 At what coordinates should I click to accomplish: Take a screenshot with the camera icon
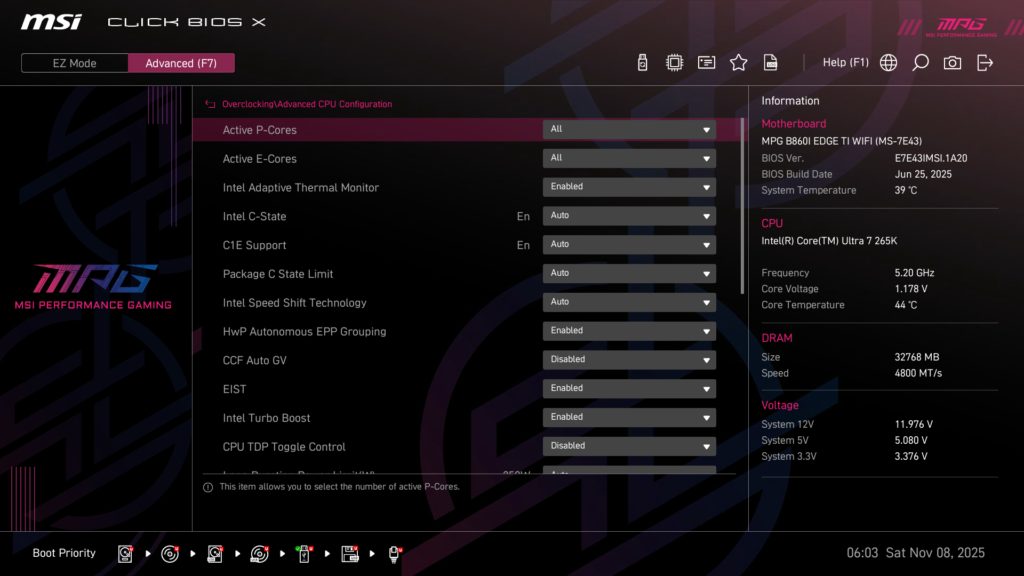tap(952, 61)
